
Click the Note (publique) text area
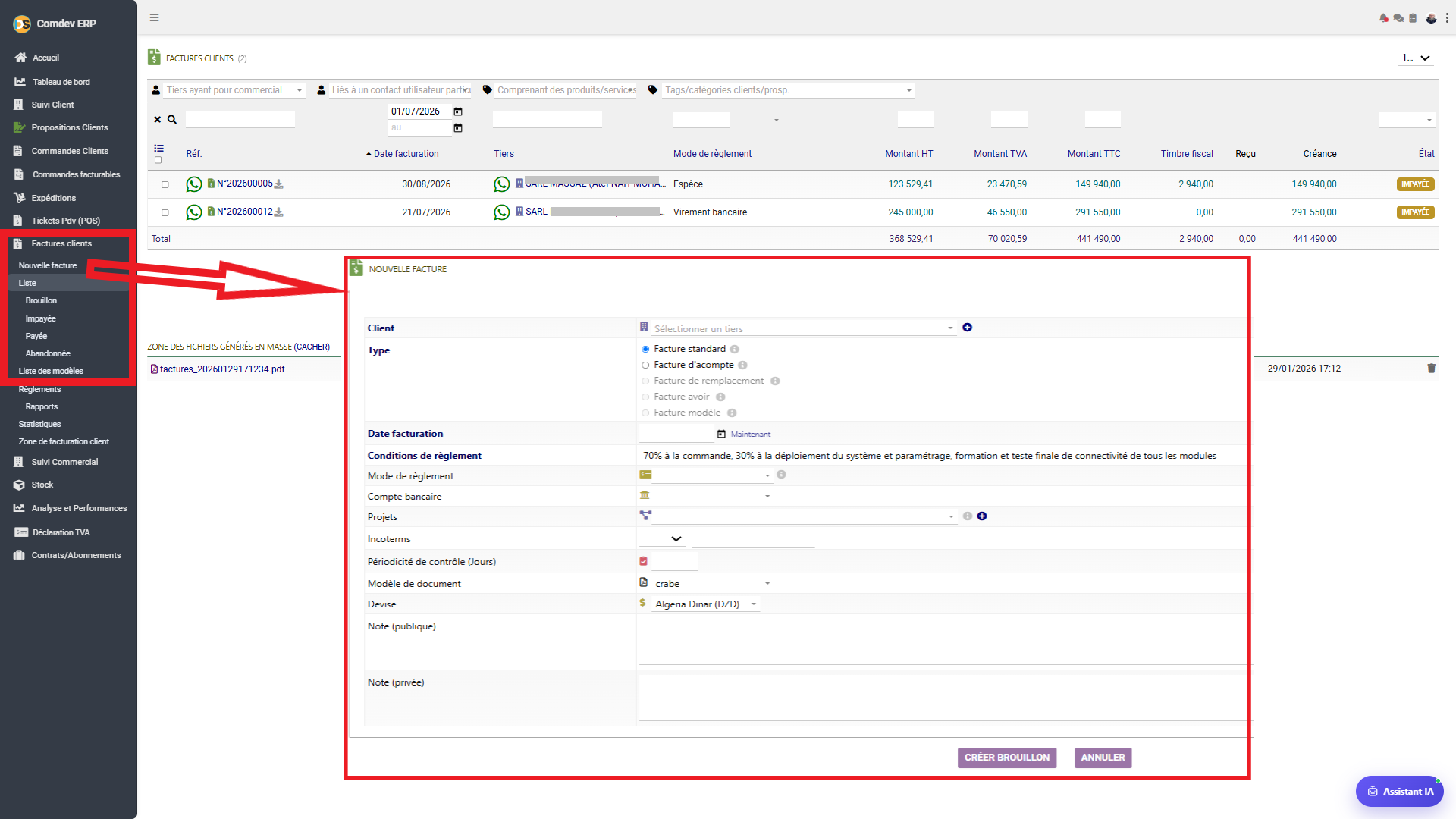944,642
